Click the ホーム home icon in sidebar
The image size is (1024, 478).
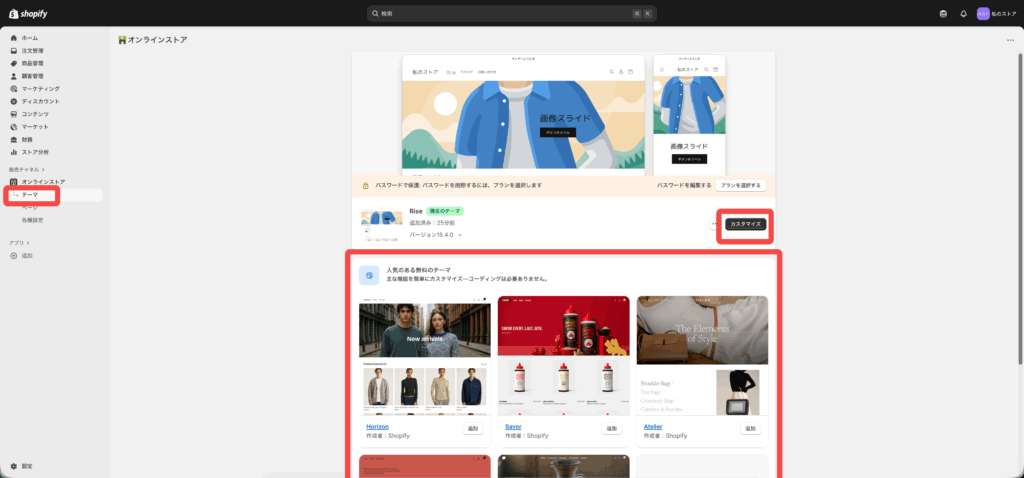pyautogui.click(x=13, y=38)
